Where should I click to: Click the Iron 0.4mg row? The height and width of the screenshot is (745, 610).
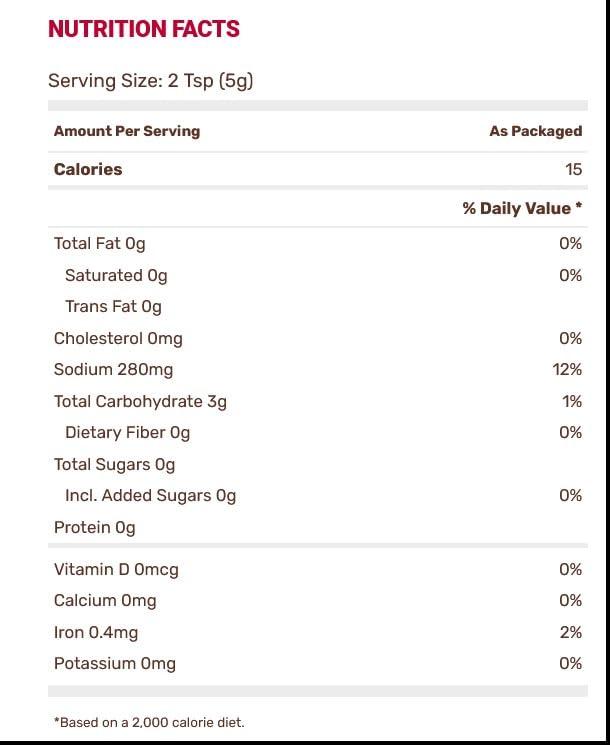[x=96, y=632]
